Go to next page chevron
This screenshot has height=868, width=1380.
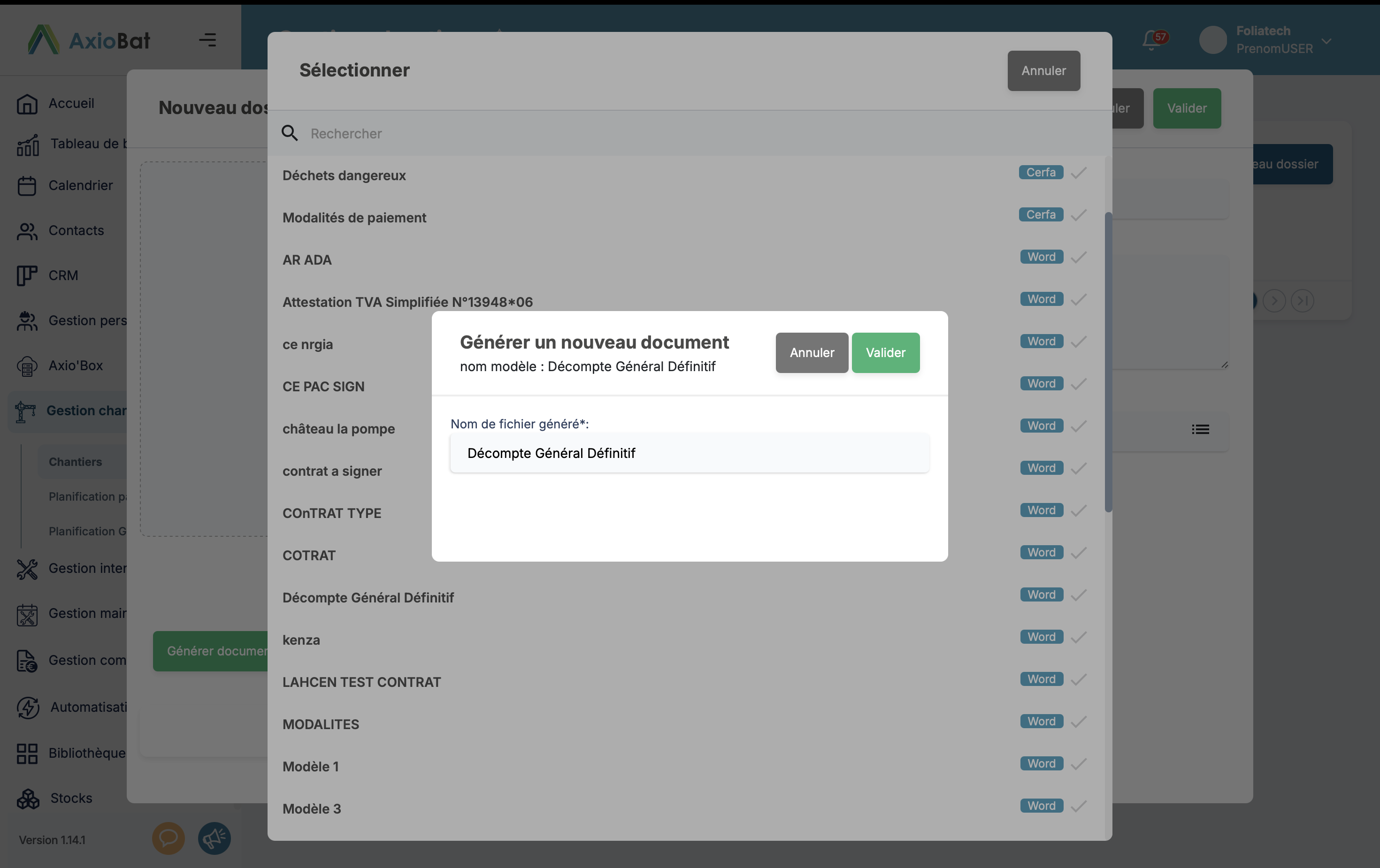point(1274,301)
